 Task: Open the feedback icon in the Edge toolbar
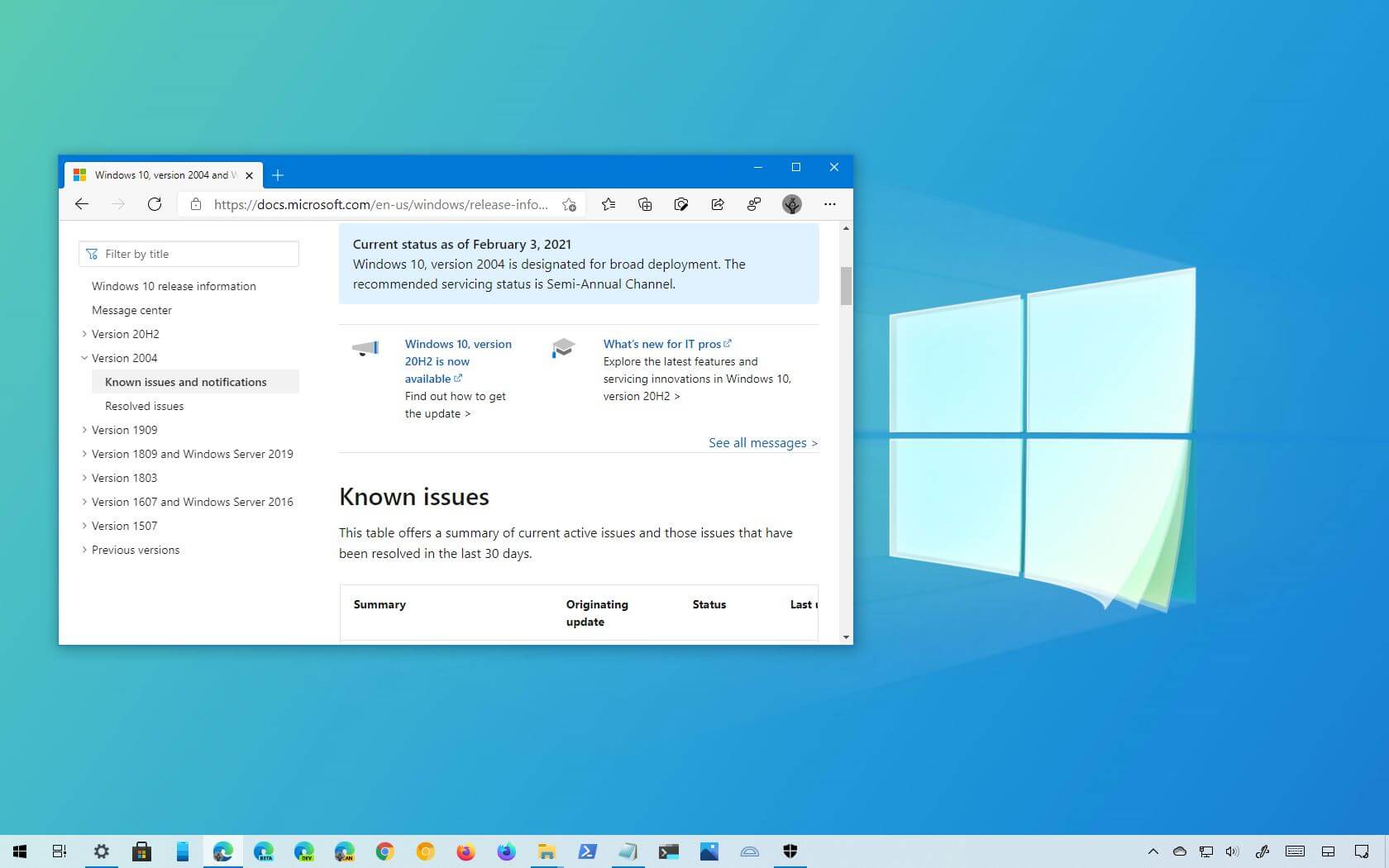click(754, 204)
